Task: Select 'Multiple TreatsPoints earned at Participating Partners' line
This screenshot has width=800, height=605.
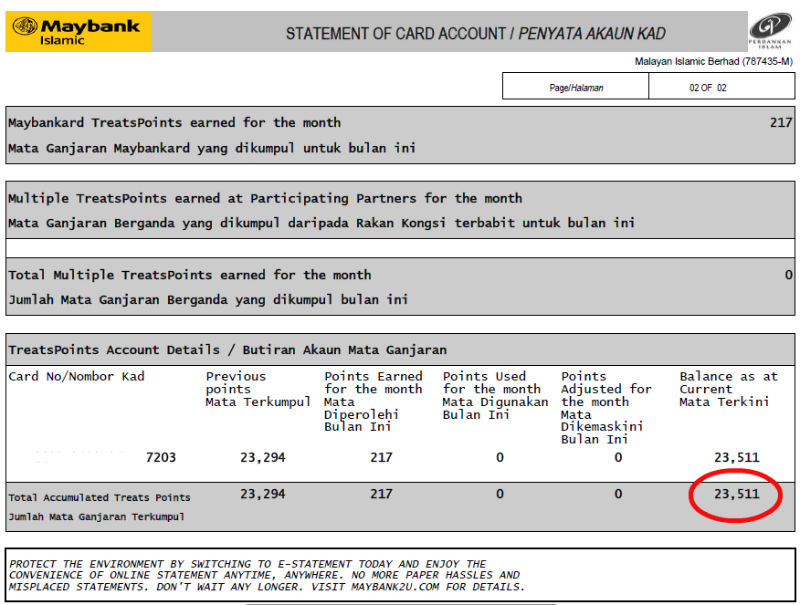Action: 265,198
